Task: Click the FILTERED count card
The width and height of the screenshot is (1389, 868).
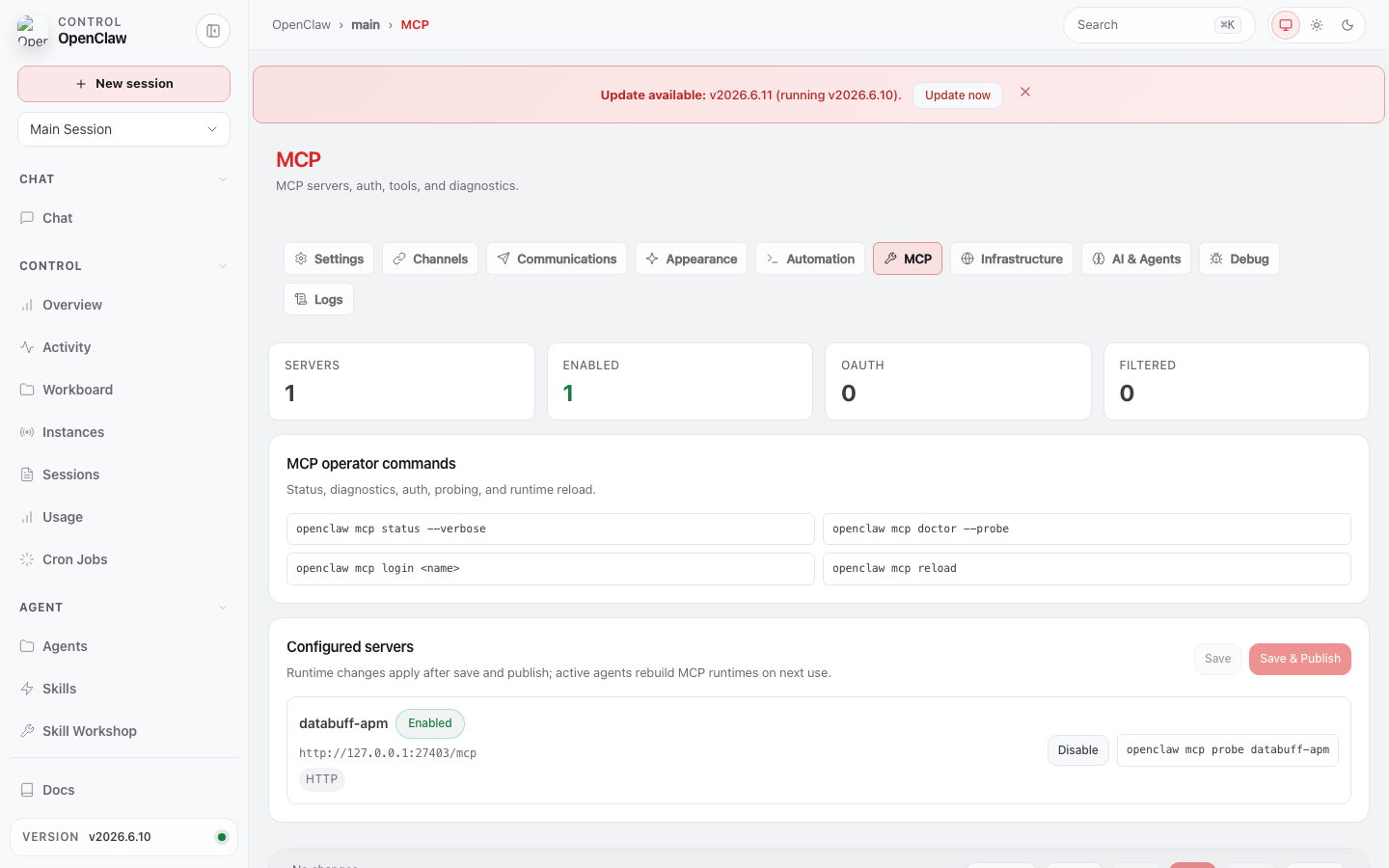Action: (x=1237, y=381)
